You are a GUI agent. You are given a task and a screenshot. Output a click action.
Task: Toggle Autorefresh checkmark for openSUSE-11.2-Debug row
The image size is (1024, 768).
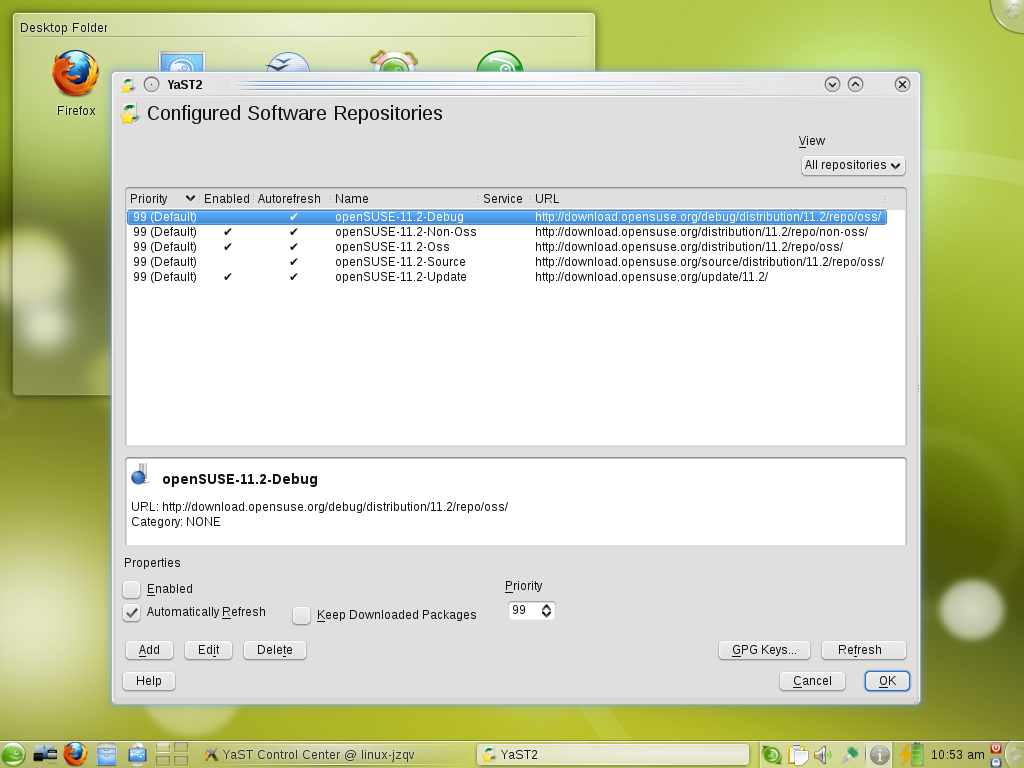(294, 217)
